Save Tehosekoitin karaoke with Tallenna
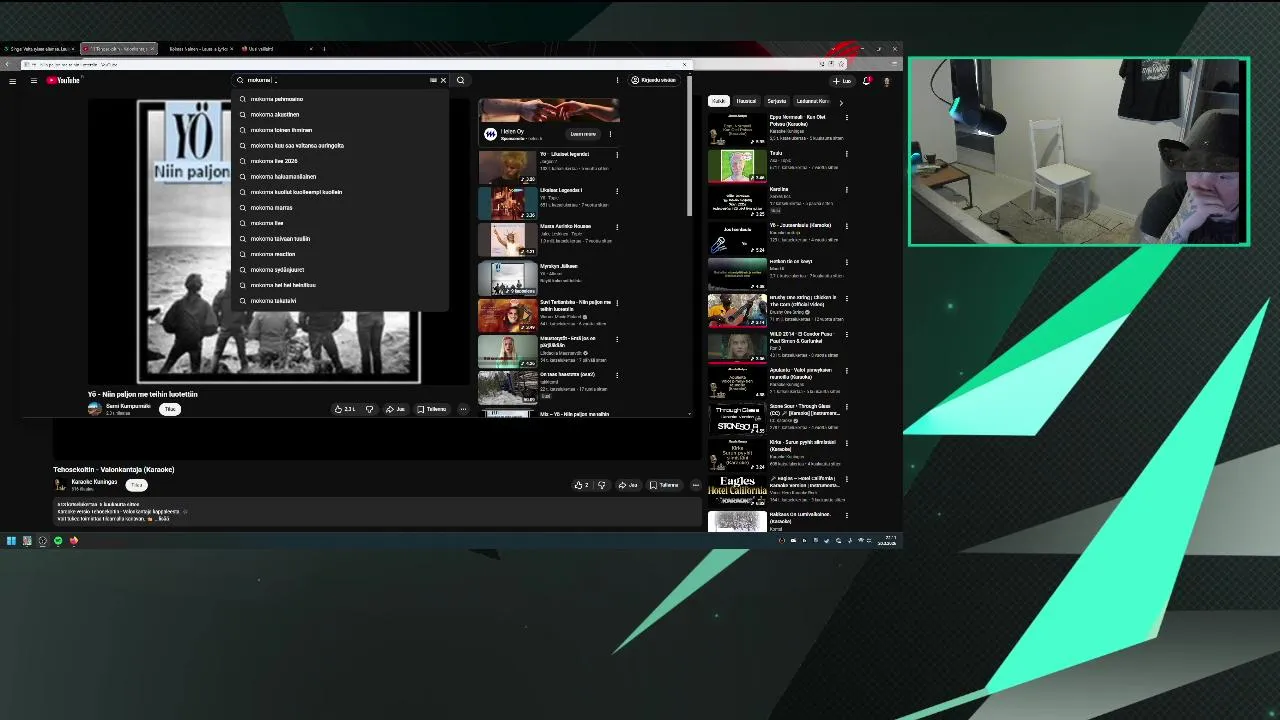This screenshot has height=720, width=1280. point(664,485)
